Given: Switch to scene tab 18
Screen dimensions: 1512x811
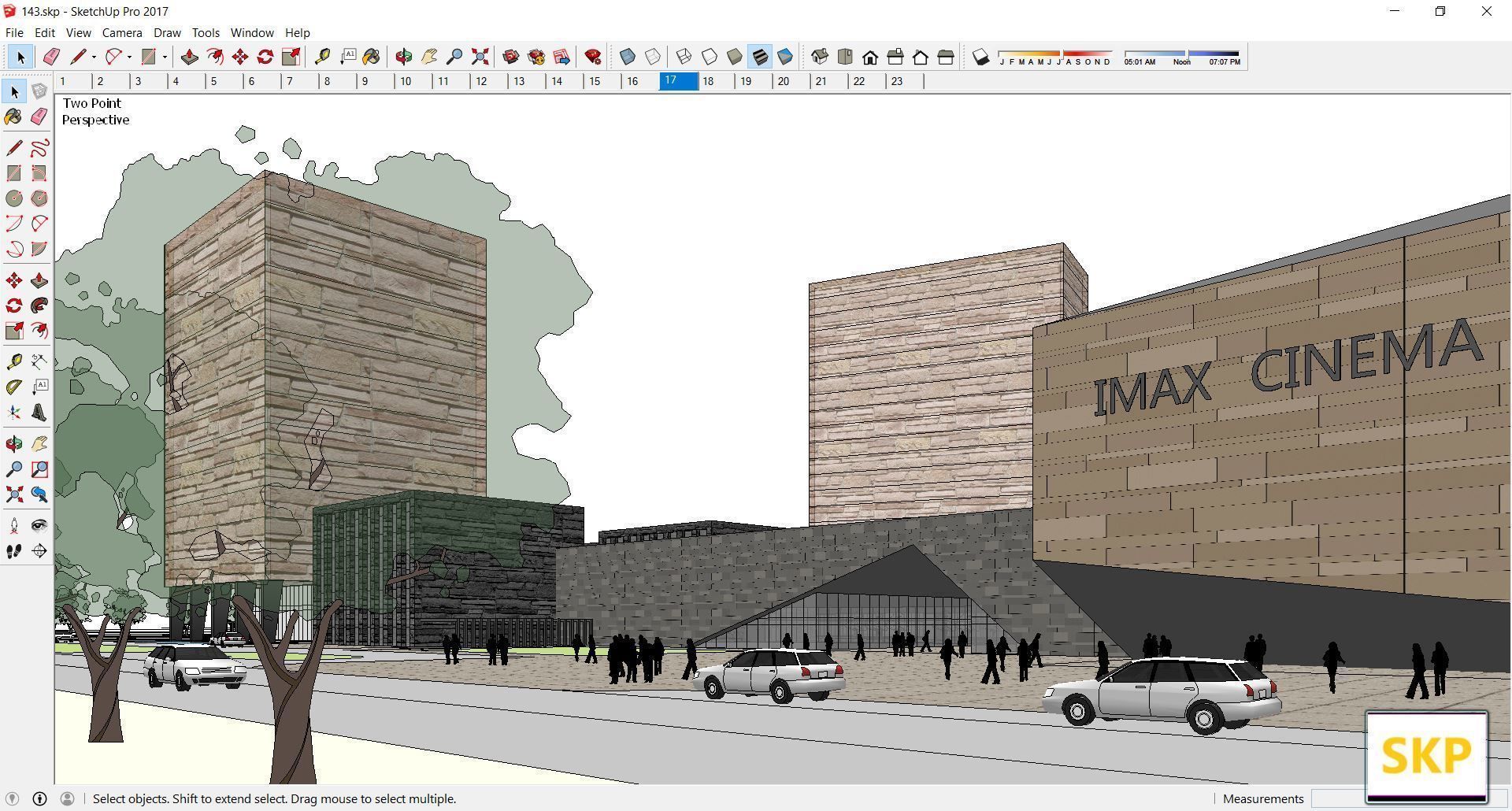Looking at the screenshot, I should pos(716,81).
